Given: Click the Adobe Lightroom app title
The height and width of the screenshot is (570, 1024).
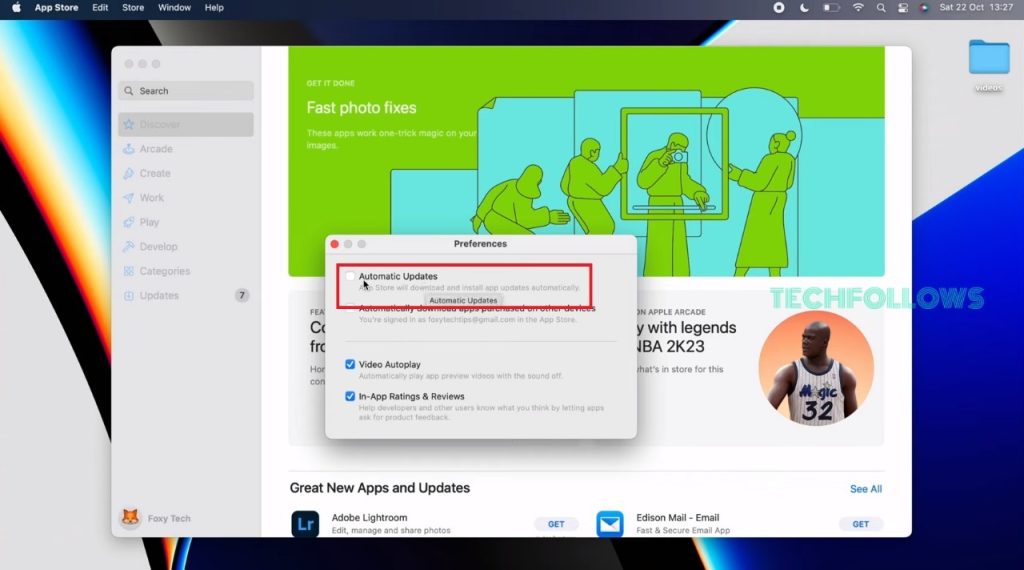Looking at the screenshot, I should pyautogui.click(x=369, y=517).
